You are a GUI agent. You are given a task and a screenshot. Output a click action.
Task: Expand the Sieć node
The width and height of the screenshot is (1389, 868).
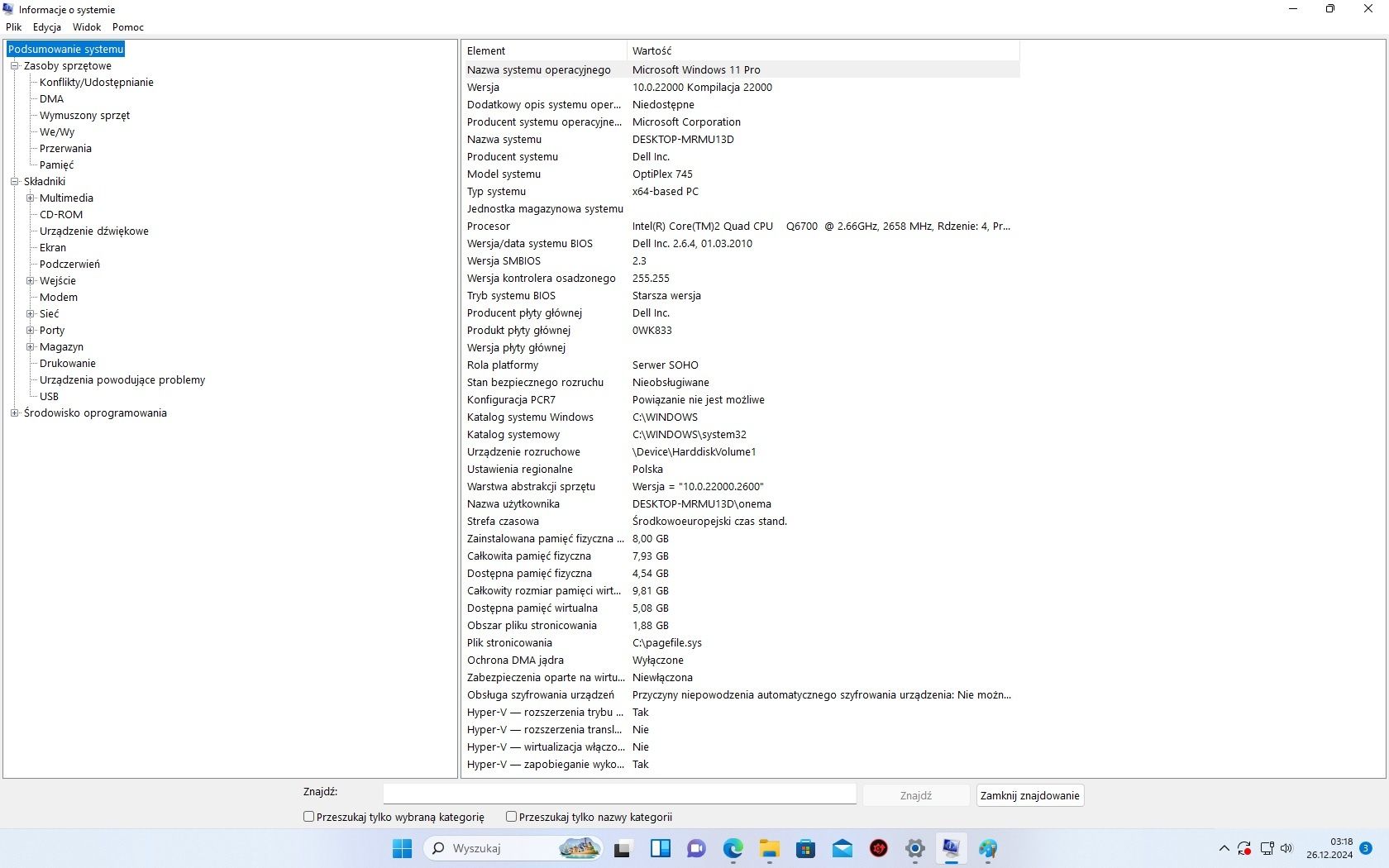[30, 313]
